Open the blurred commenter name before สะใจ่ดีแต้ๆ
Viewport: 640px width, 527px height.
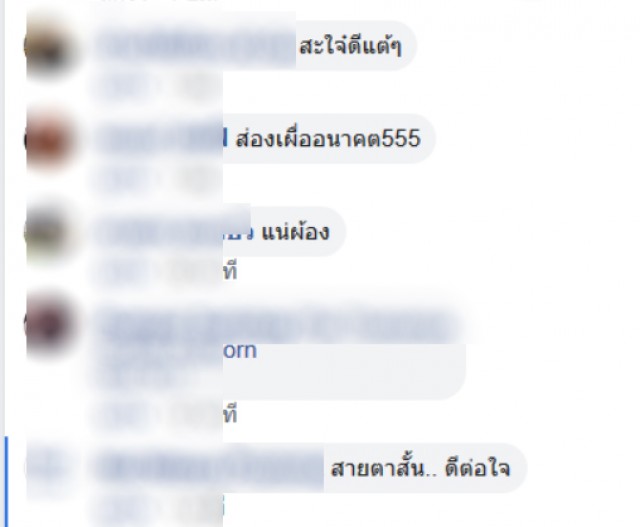195,46
